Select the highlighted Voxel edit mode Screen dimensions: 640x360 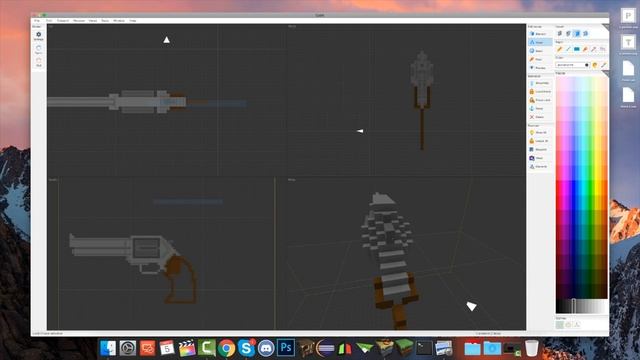click(540, 42)
